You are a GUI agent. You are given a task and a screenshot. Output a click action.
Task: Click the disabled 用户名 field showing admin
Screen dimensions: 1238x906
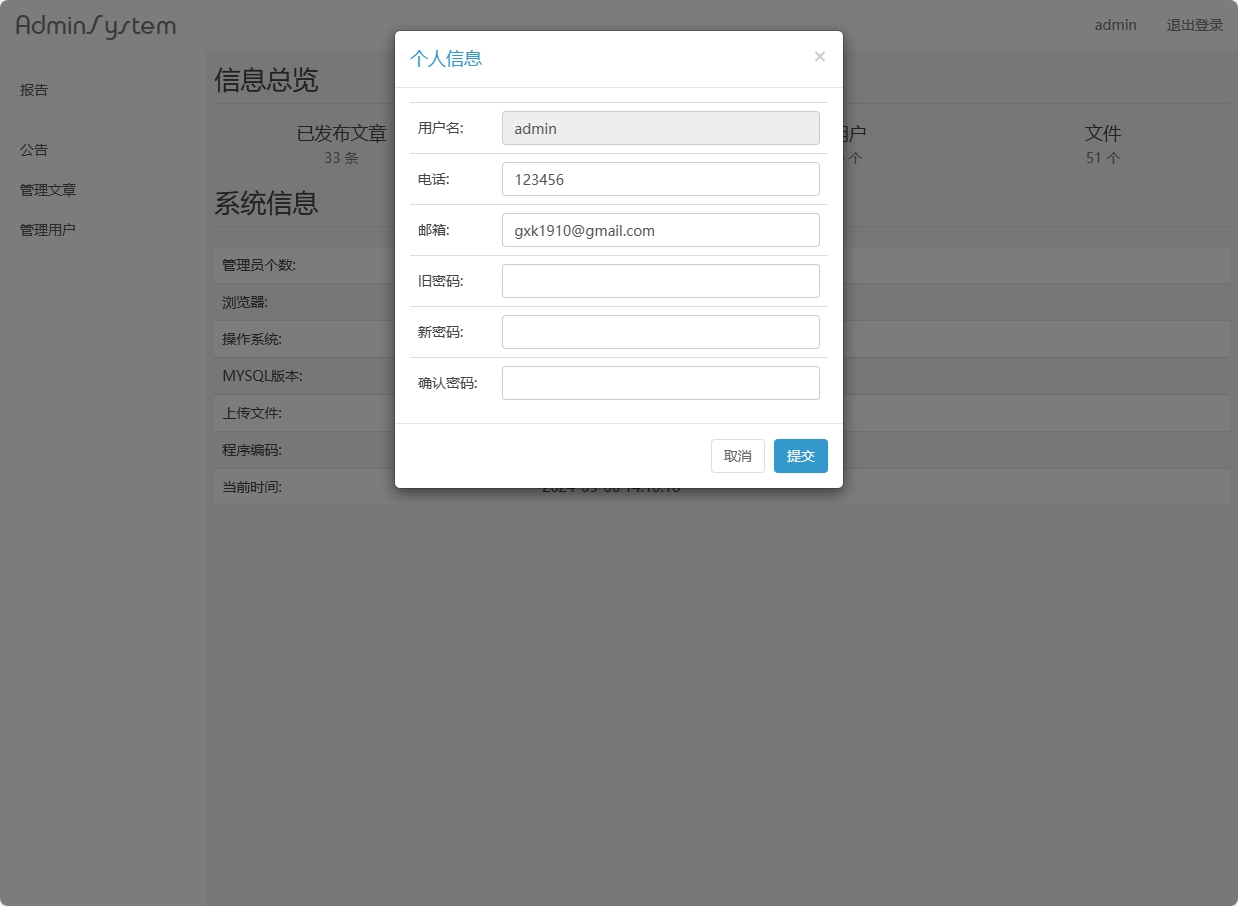660,128
